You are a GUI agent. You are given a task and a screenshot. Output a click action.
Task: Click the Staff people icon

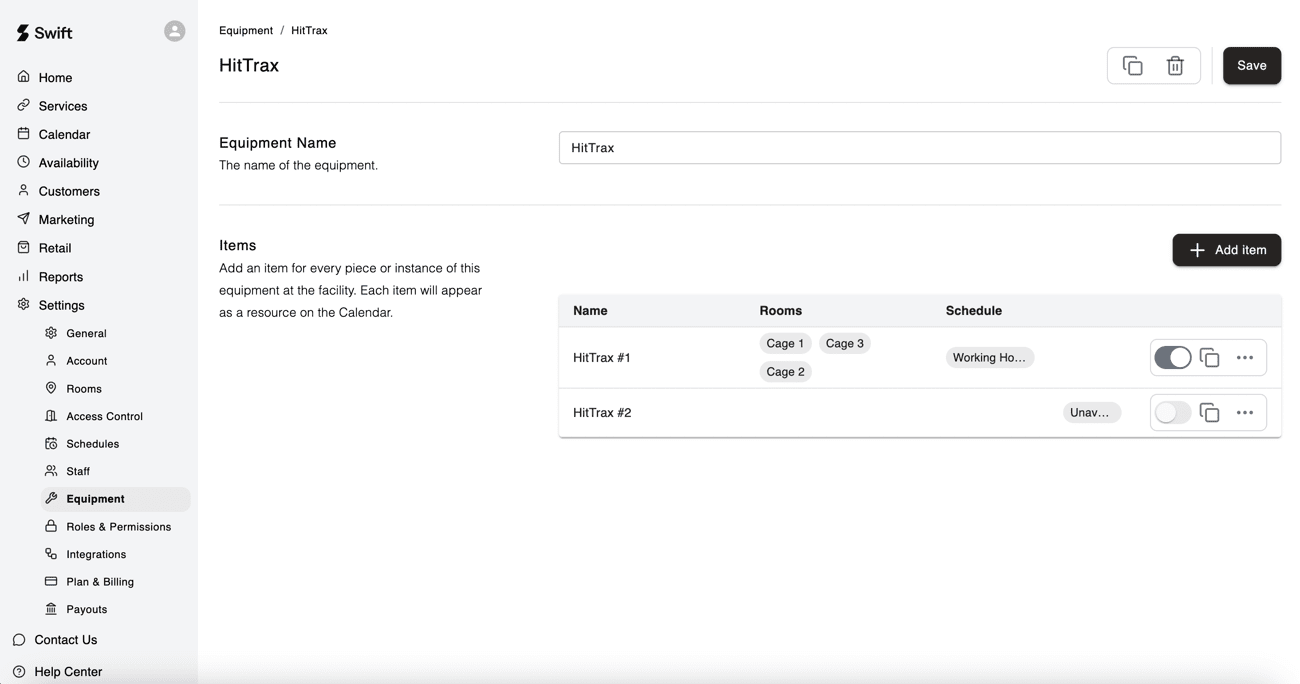[51, 471]
